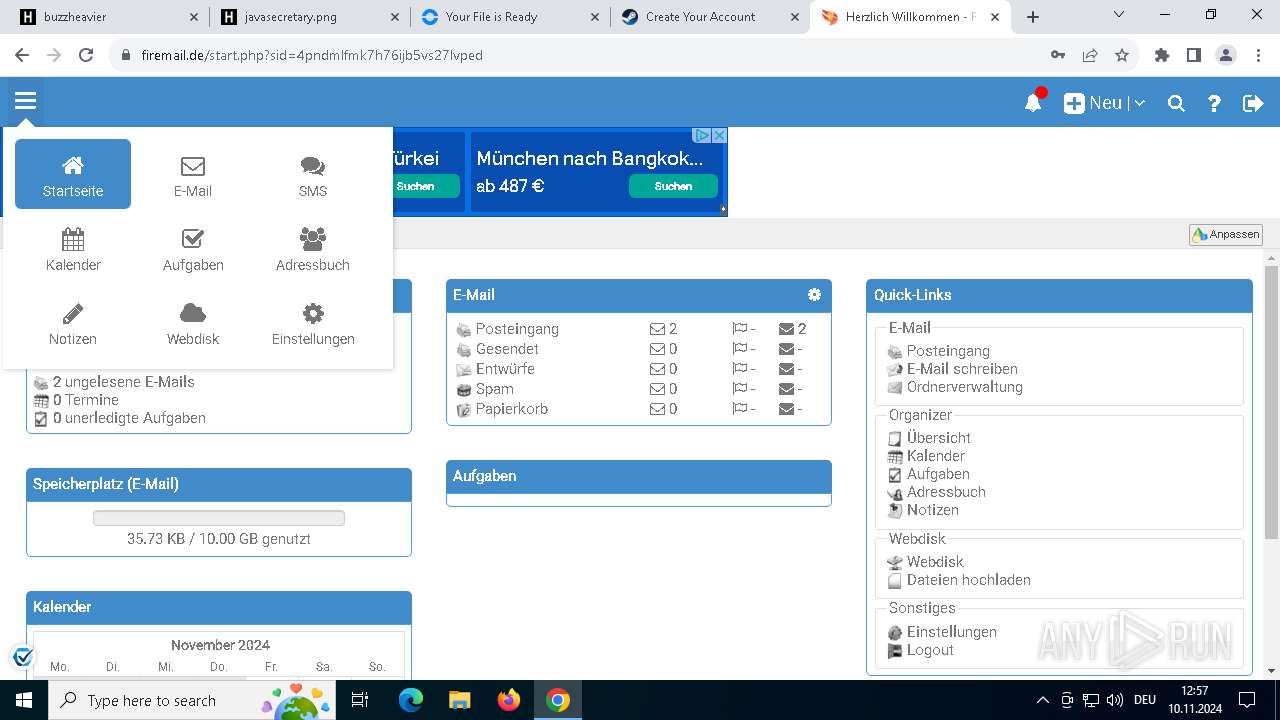Close the ad with the X icon

(x=719, y=135)
